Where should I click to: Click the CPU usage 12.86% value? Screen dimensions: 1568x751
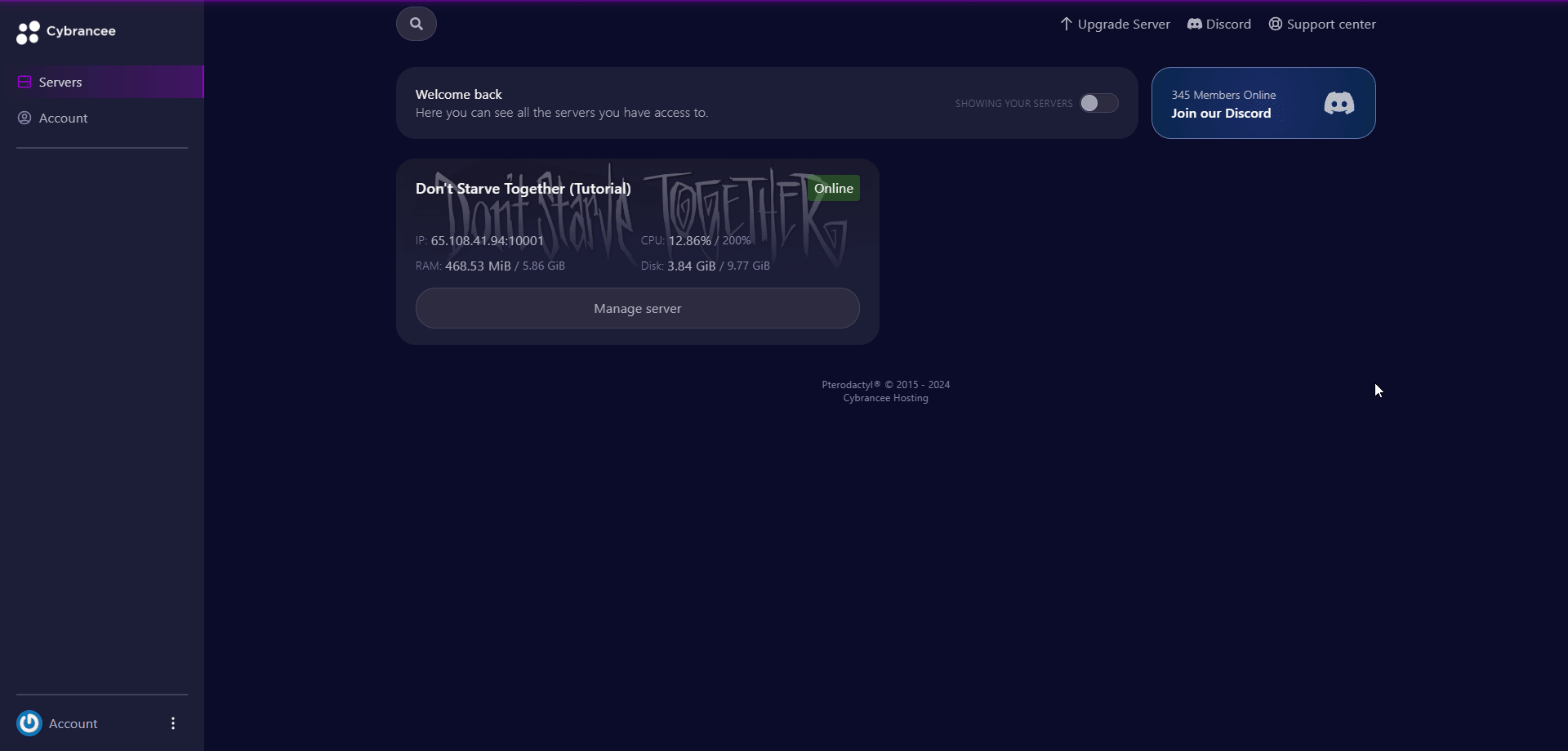(690, 240)
